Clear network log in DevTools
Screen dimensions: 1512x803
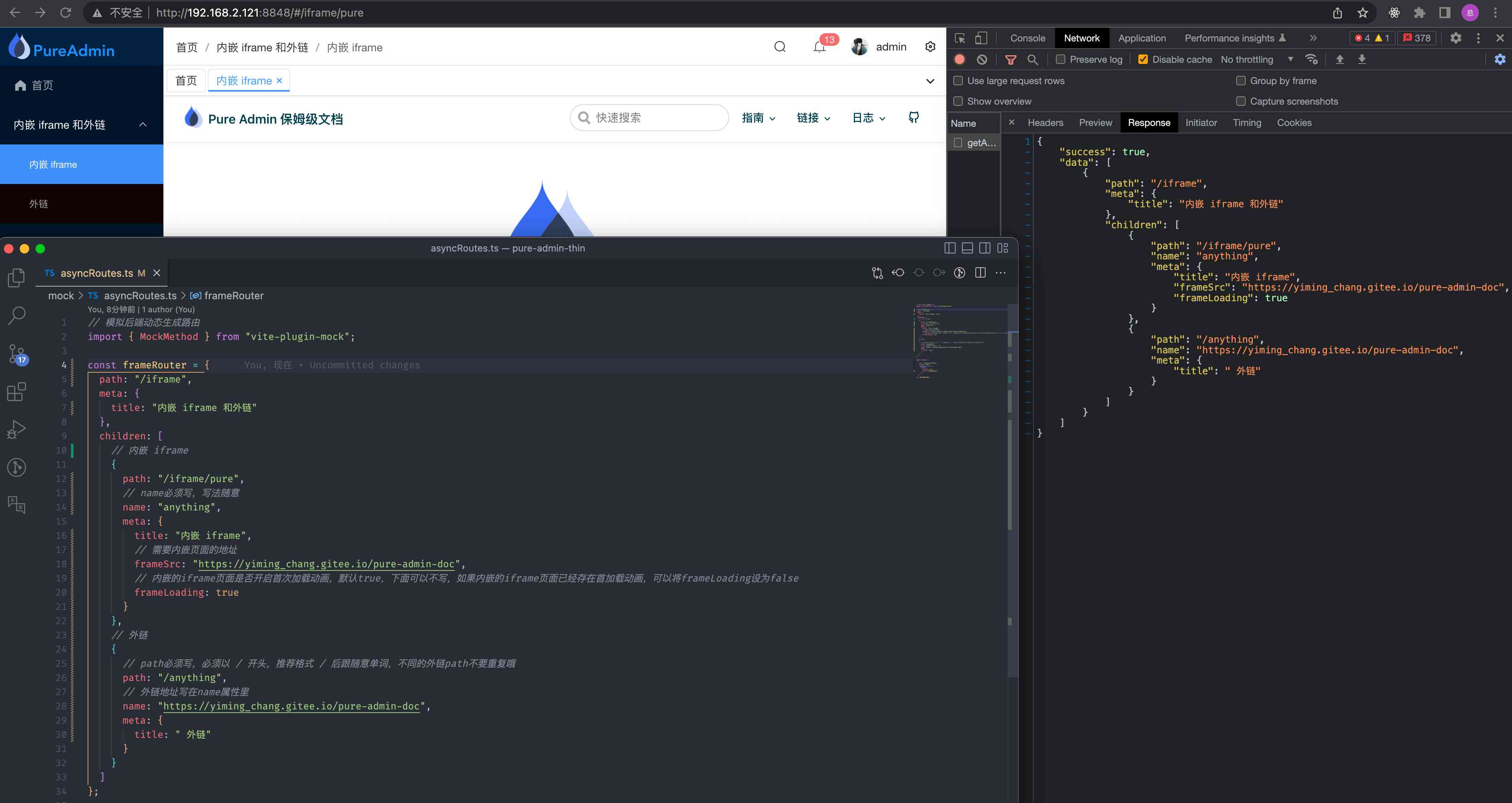[982, 59]
